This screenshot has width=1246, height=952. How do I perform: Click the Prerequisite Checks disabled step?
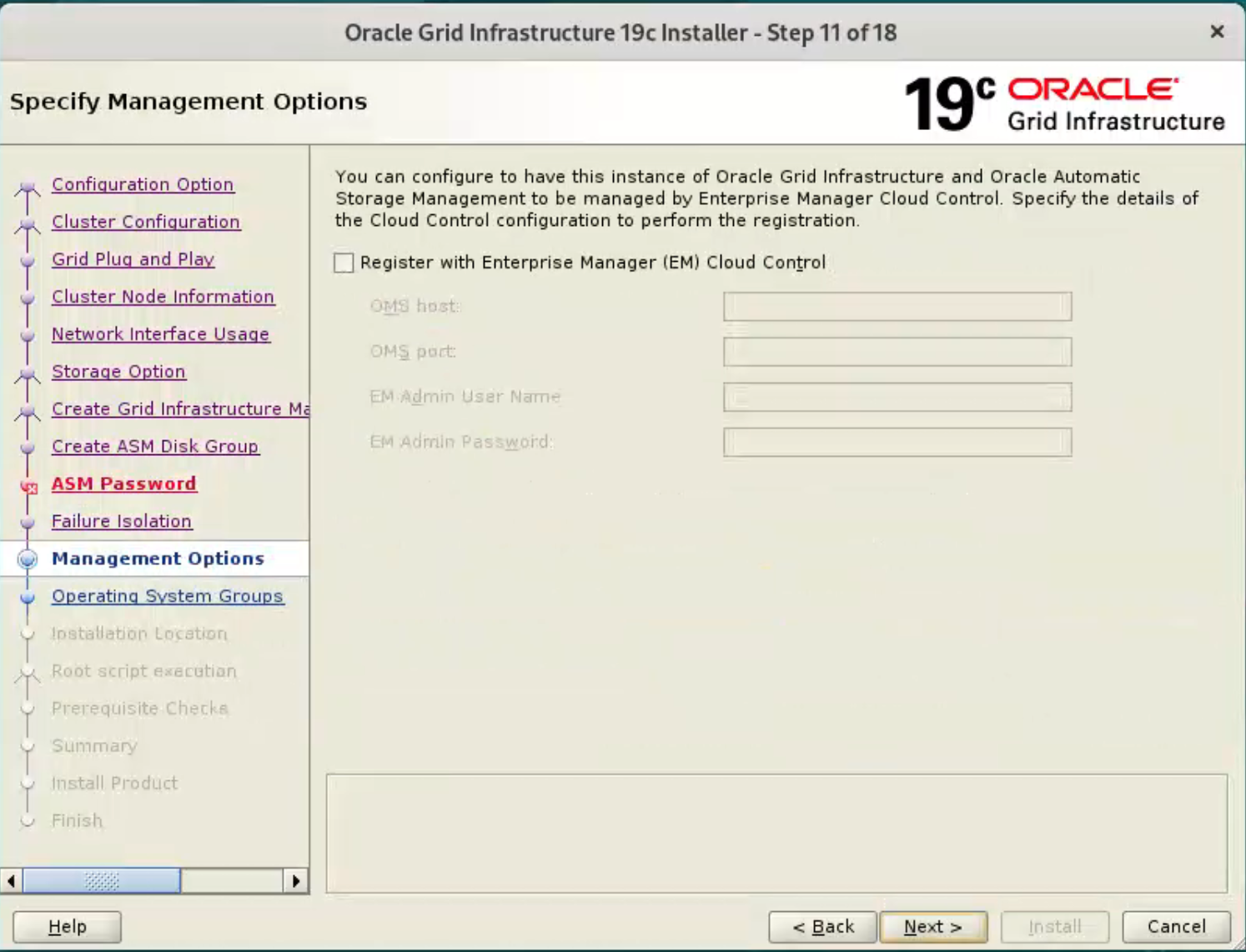click(x=140, y=709)
